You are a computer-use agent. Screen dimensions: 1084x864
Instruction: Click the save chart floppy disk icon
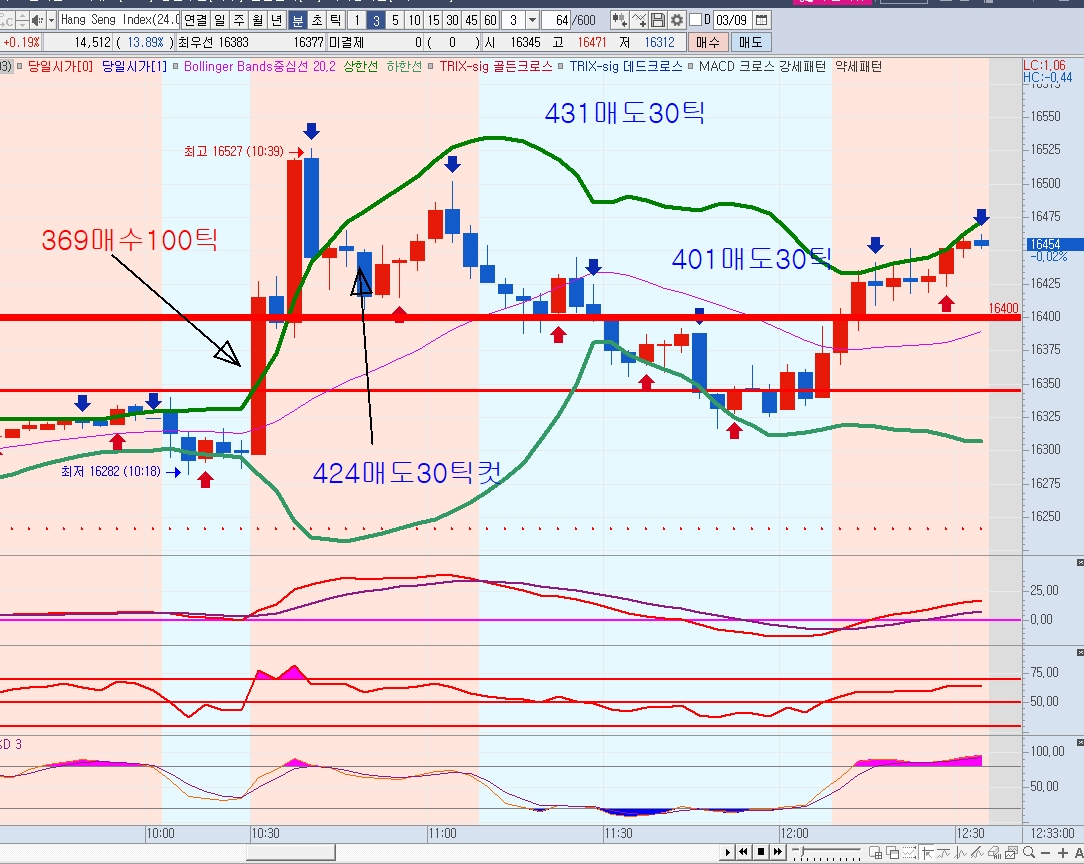pos(657,20)
